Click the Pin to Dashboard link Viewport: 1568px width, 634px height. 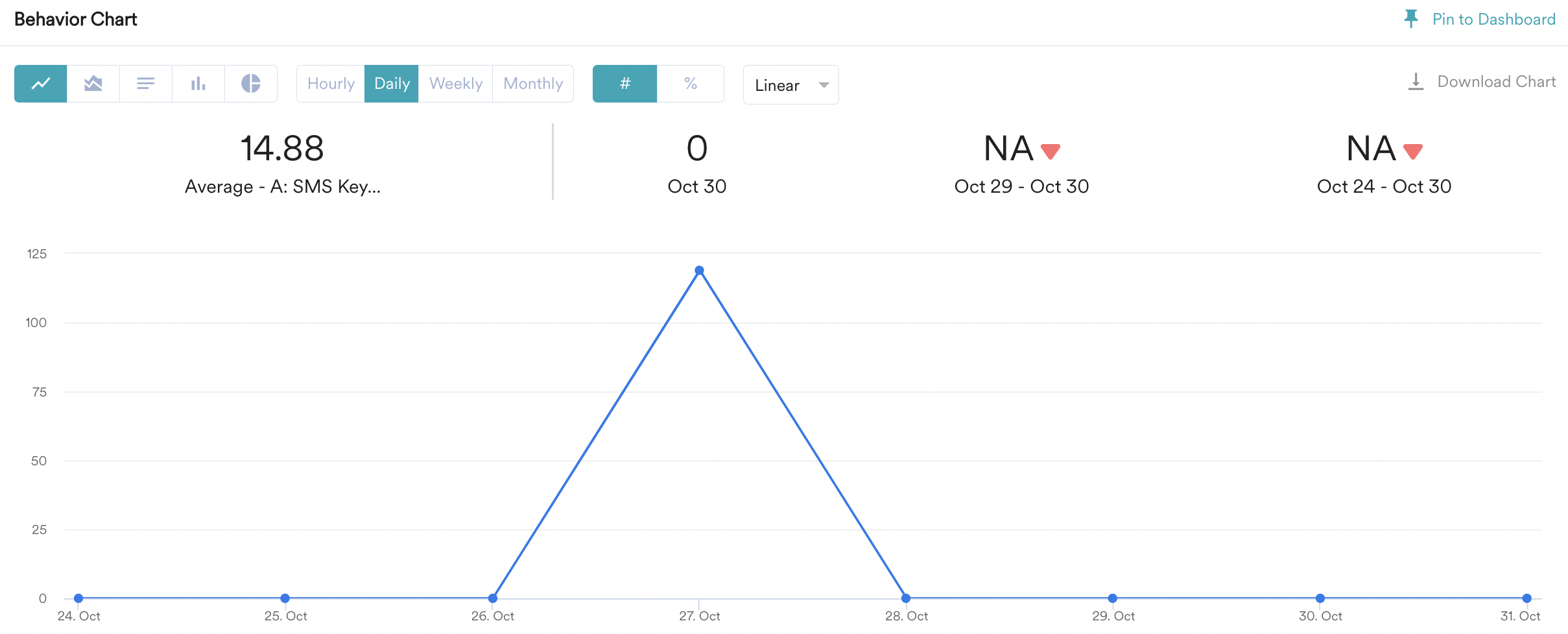pyautogui.click(x=1493, y=19)
